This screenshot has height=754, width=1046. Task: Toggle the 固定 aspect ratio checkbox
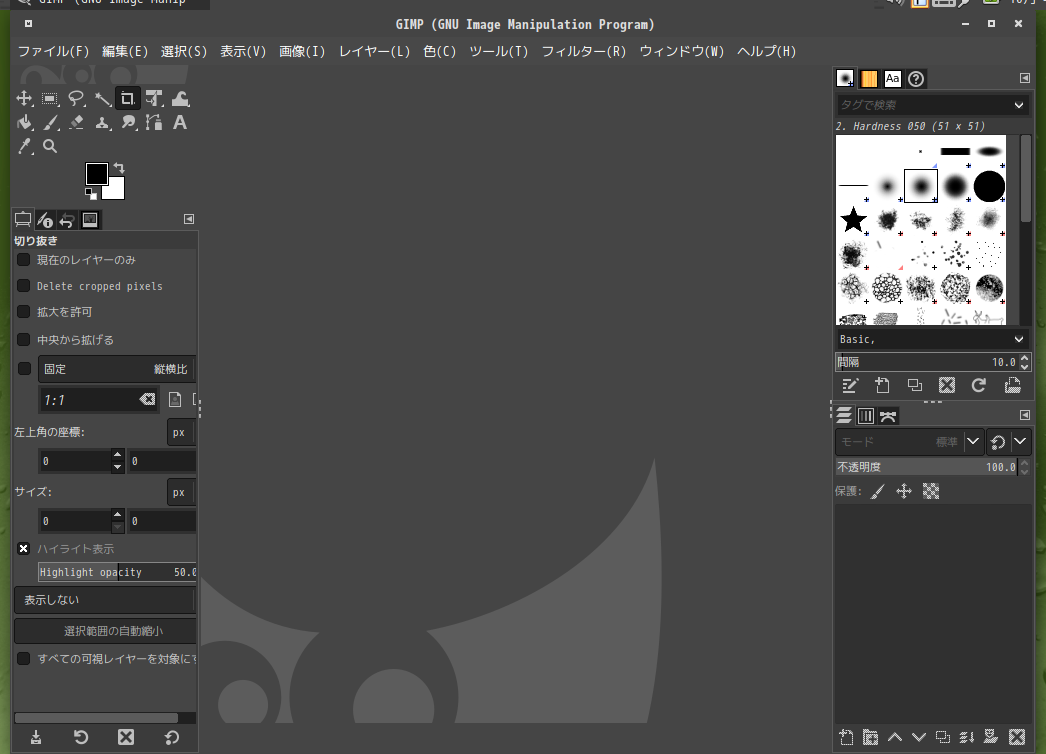pos(24,368)
